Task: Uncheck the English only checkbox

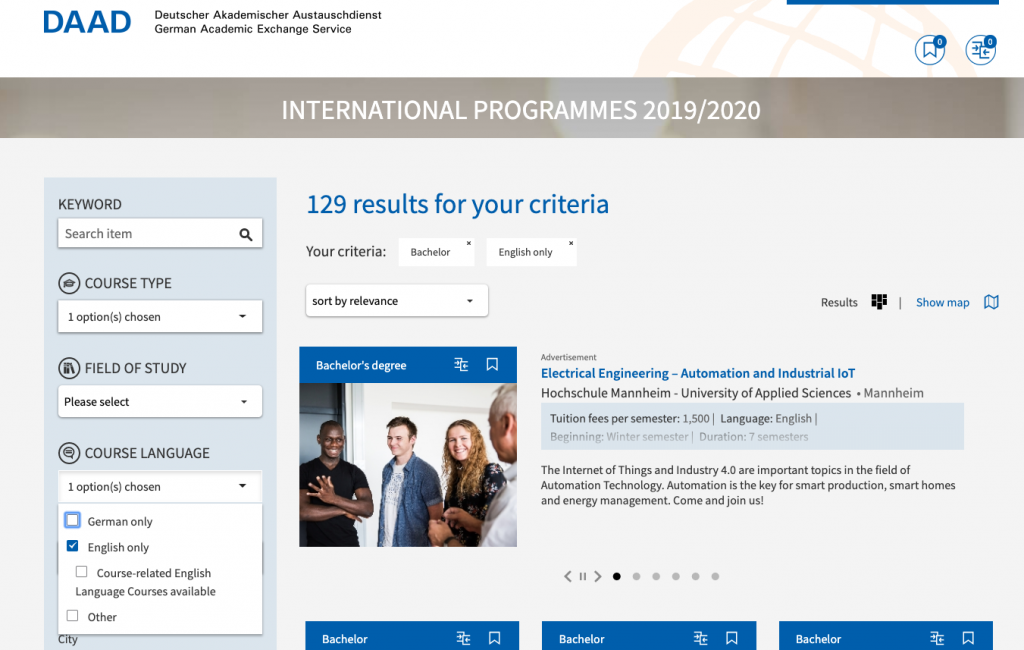Action: pyautogui.click(x=73, y=546)
